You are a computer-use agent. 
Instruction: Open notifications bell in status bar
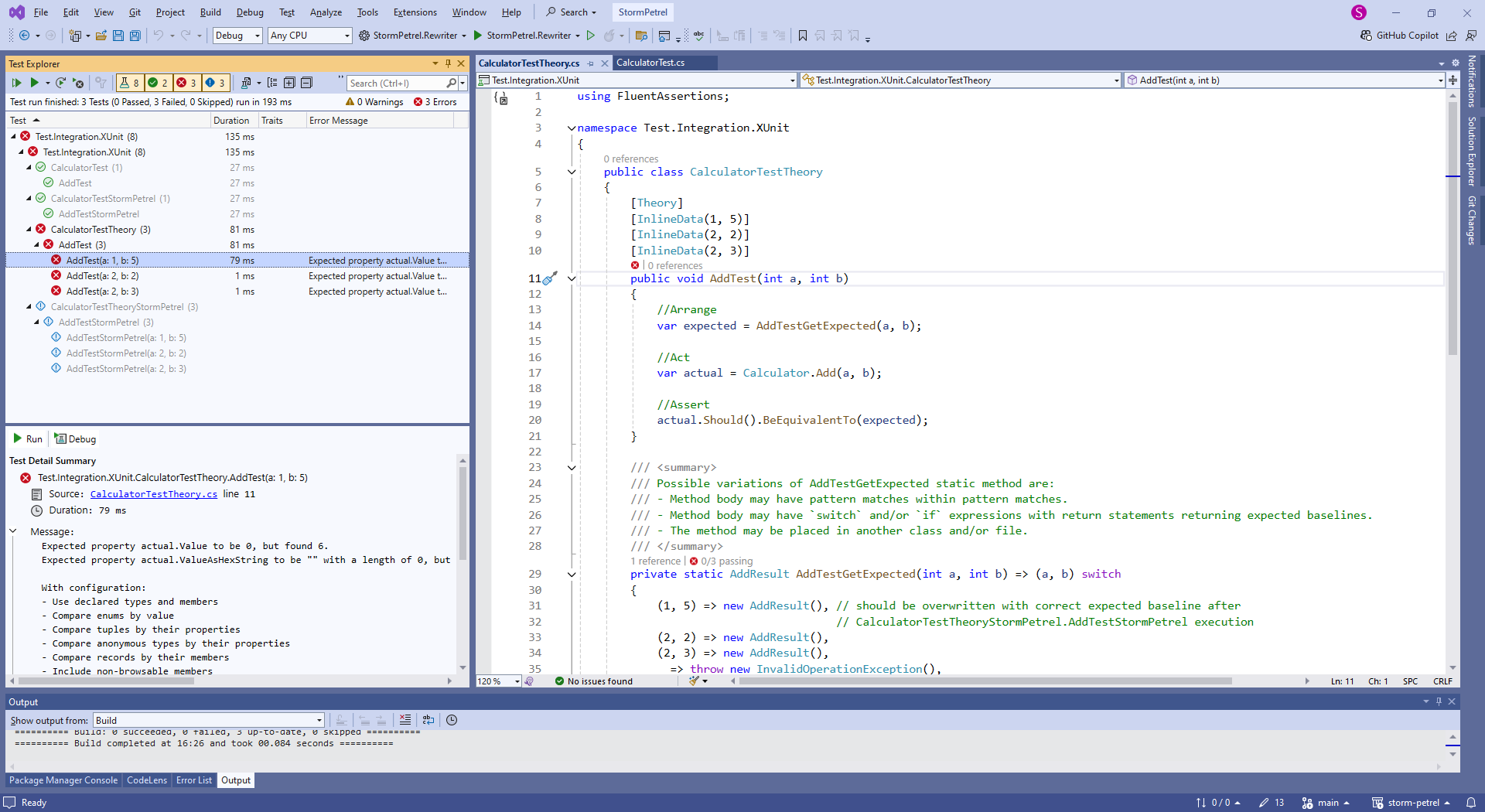pyautogui.click(x=1471, y=803)
